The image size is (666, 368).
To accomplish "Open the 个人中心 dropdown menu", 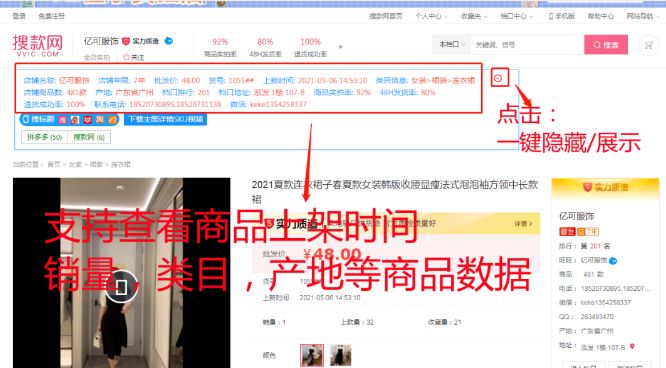I will tap(432, 16).
